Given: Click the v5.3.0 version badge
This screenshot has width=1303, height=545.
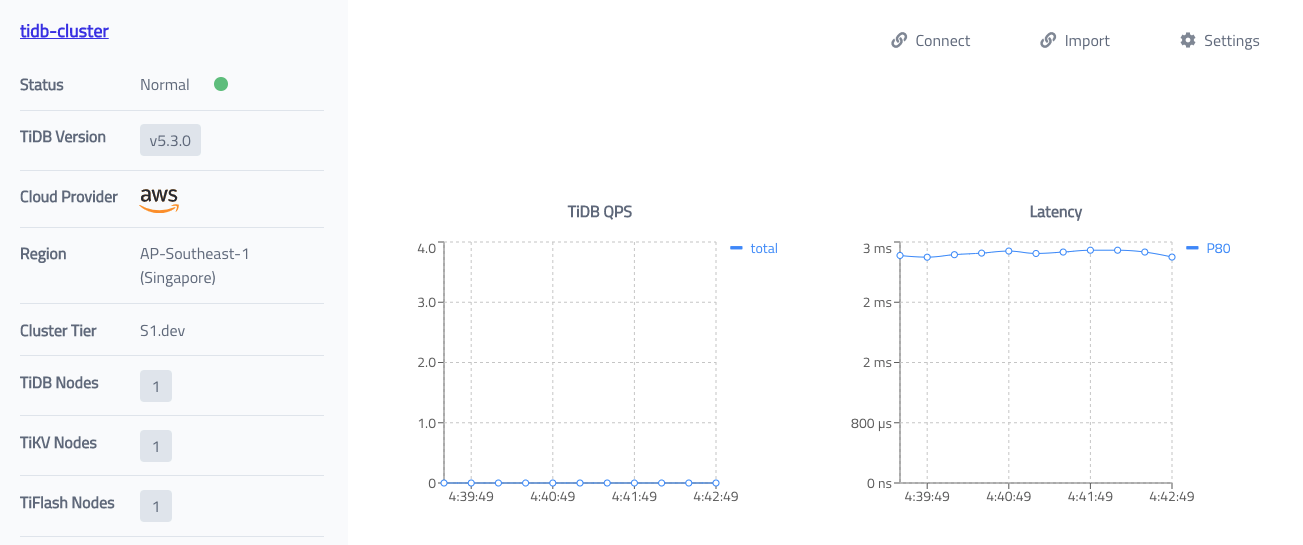Looking at the screenshot, I should [170, 141].
